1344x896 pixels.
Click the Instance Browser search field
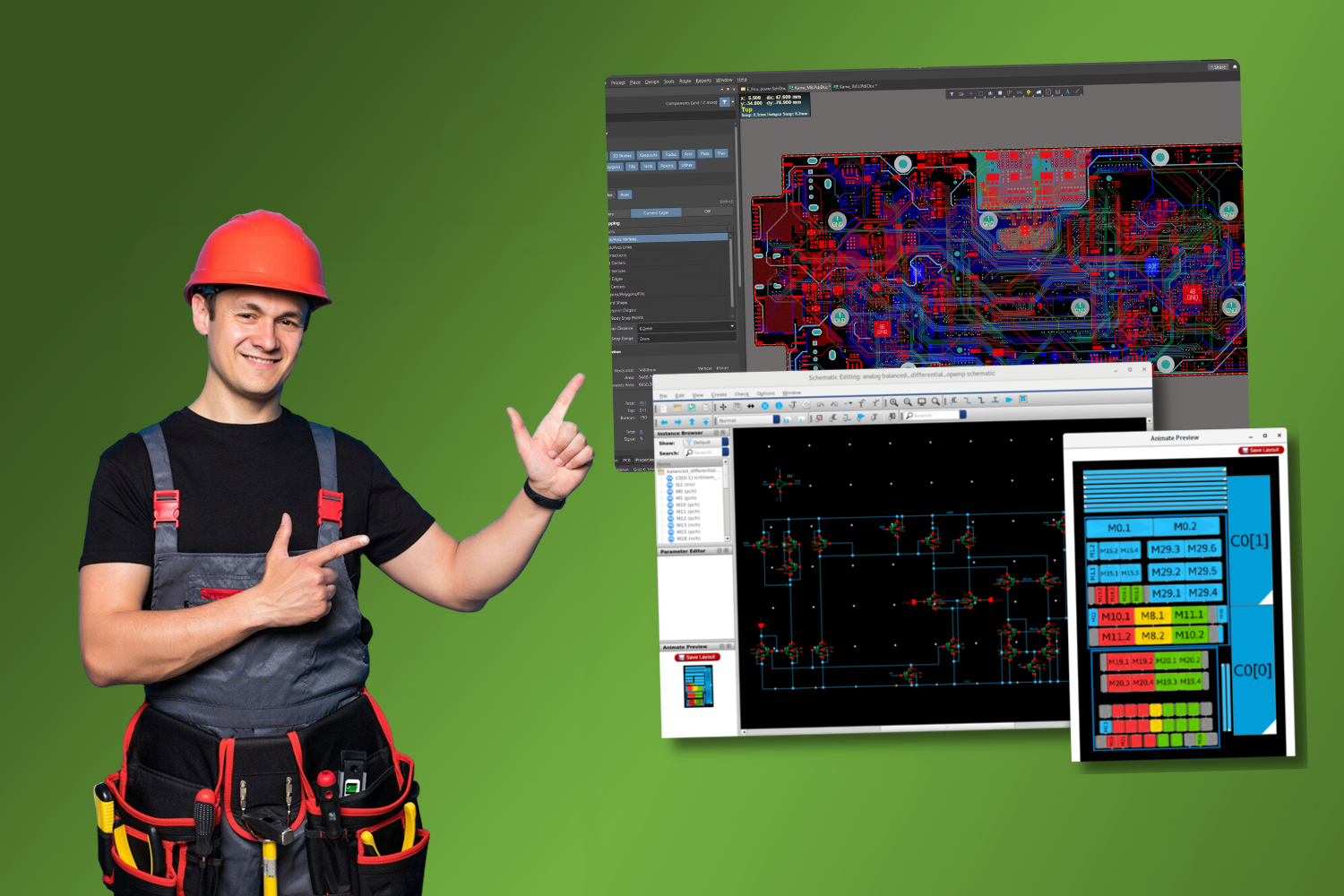click(x=705, y=452)
